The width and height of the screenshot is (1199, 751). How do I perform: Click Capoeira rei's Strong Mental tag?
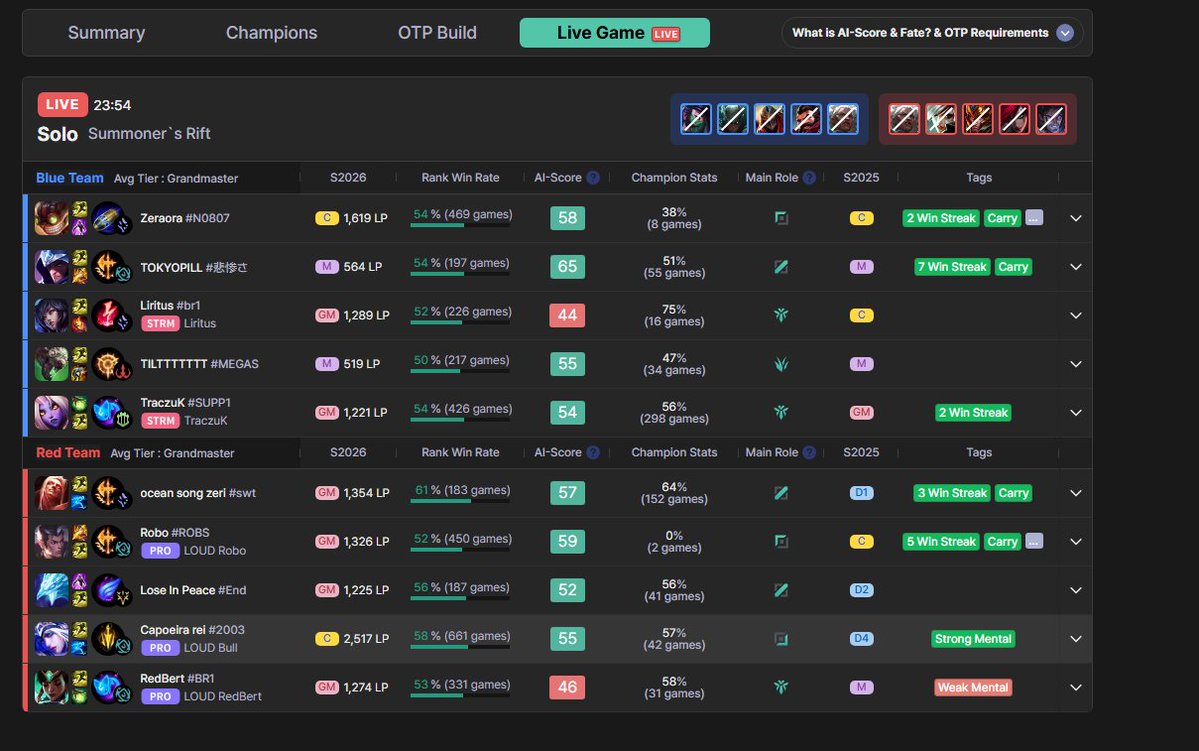click(973, 639)
